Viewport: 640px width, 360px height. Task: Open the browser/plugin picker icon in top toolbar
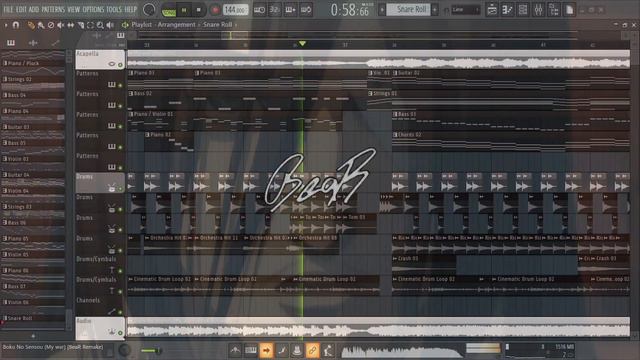pos(554,10)
